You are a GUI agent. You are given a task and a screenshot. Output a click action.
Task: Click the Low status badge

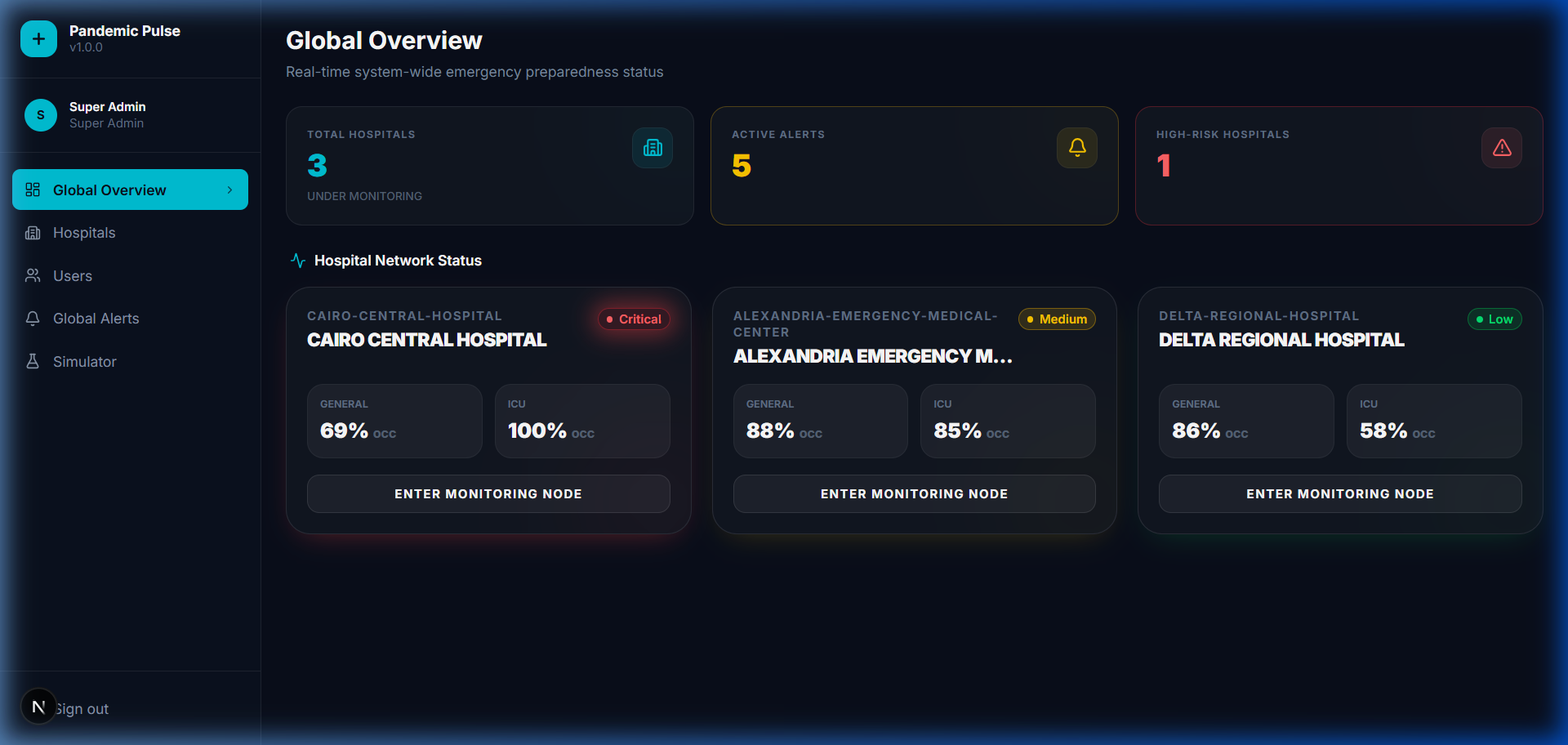[x=1494, y=319]
